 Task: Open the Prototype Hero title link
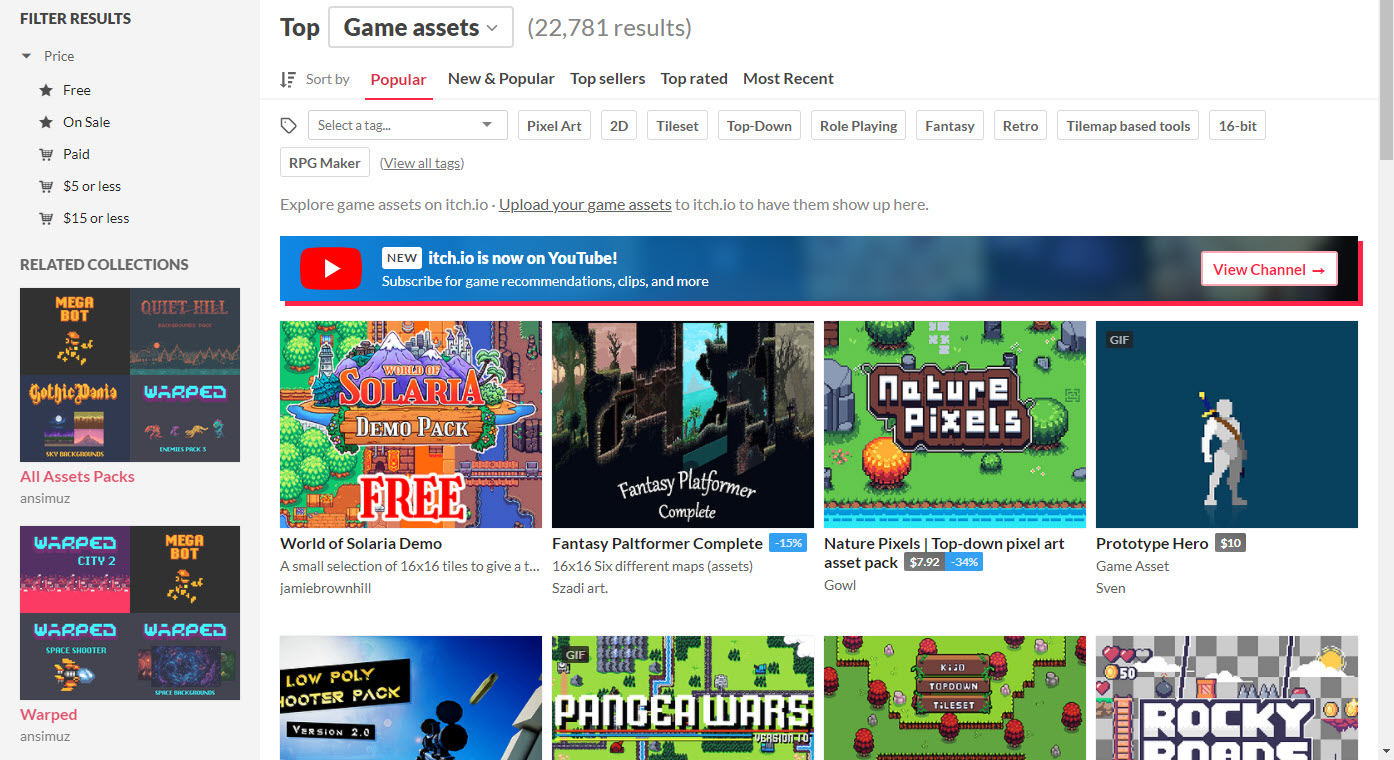pos(1152,544)
